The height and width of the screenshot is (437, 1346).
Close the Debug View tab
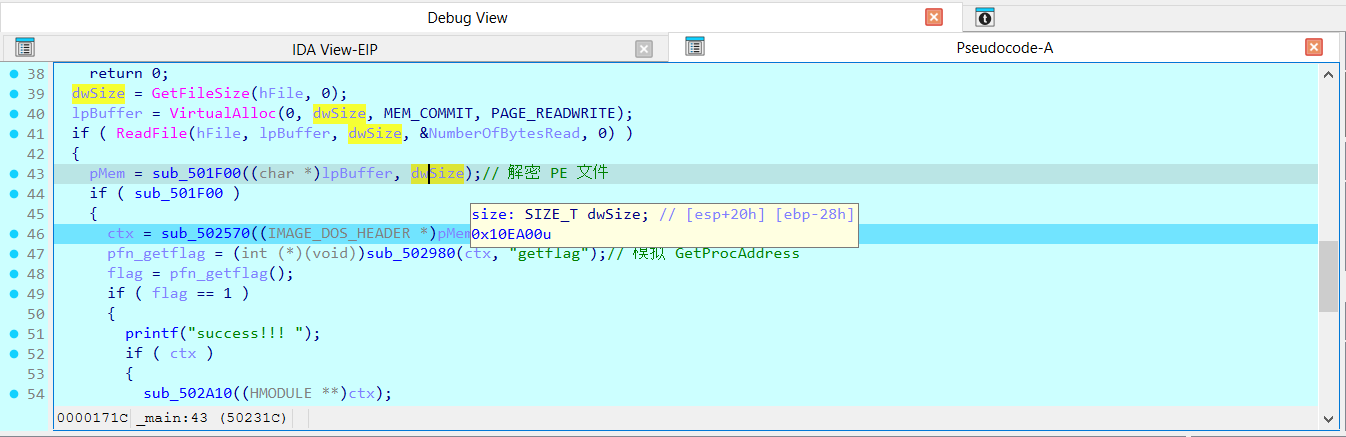point(934,17)
